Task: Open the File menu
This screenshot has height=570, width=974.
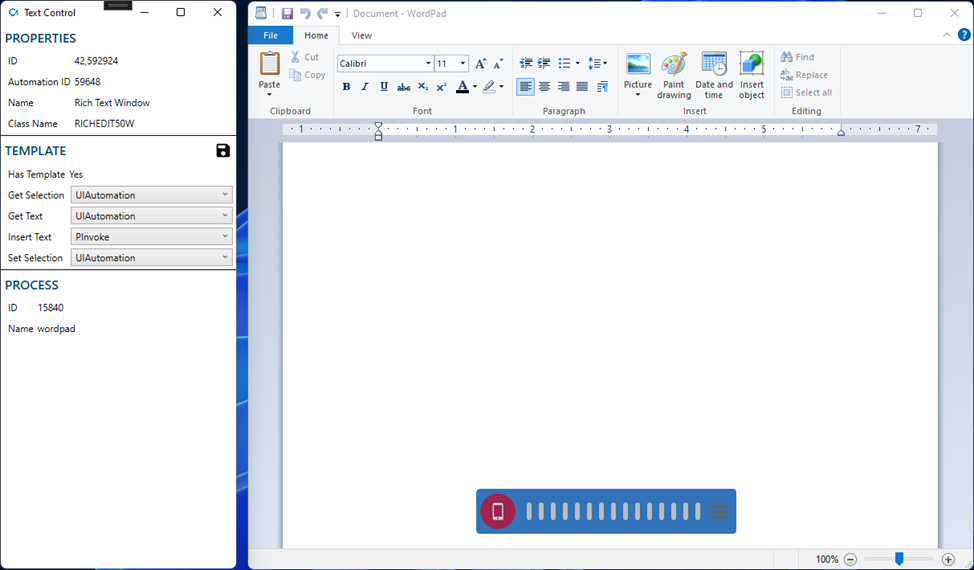Action: tap(270, 35)
